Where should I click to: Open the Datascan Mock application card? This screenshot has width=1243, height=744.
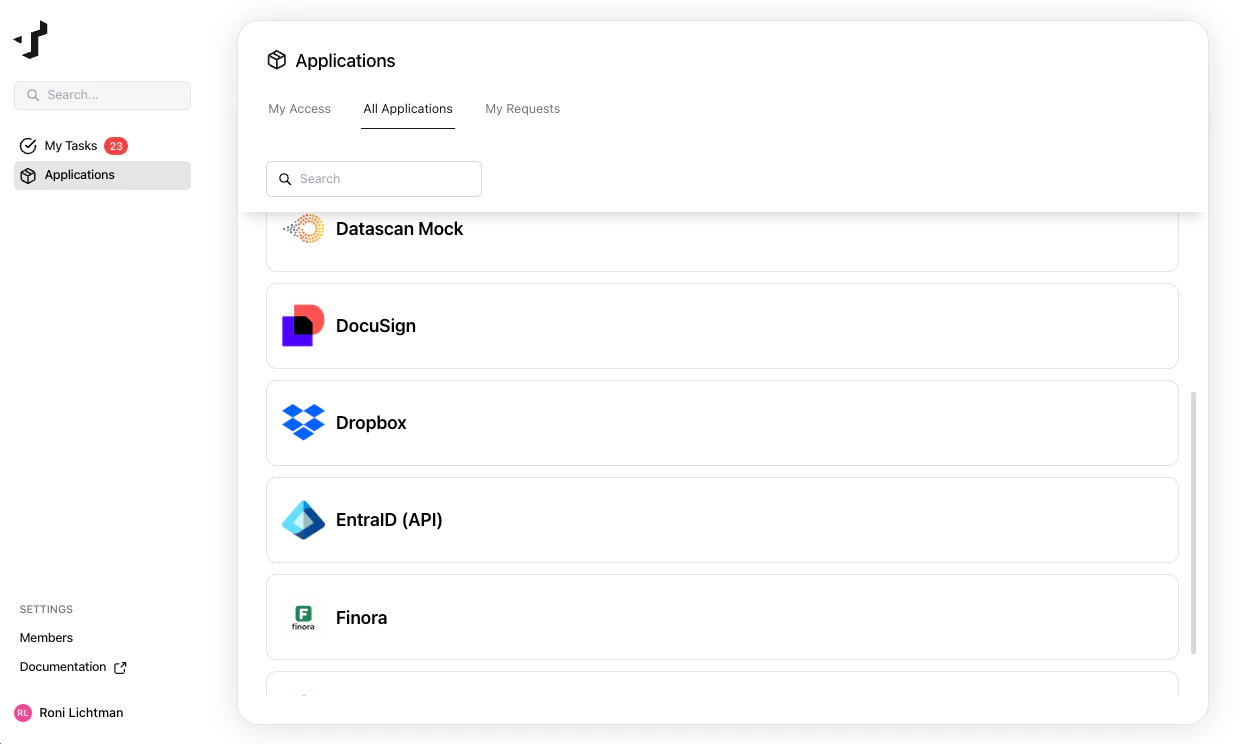[x=722, y=241]
